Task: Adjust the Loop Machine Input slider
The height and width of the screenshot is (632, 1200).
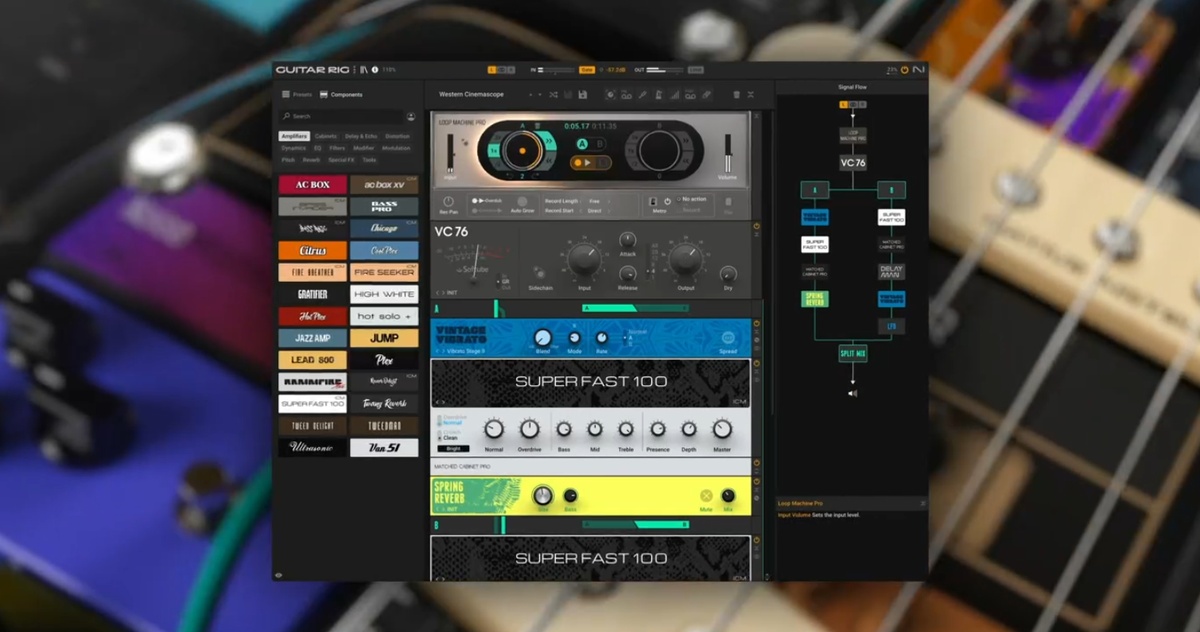Action: [450, 155]
